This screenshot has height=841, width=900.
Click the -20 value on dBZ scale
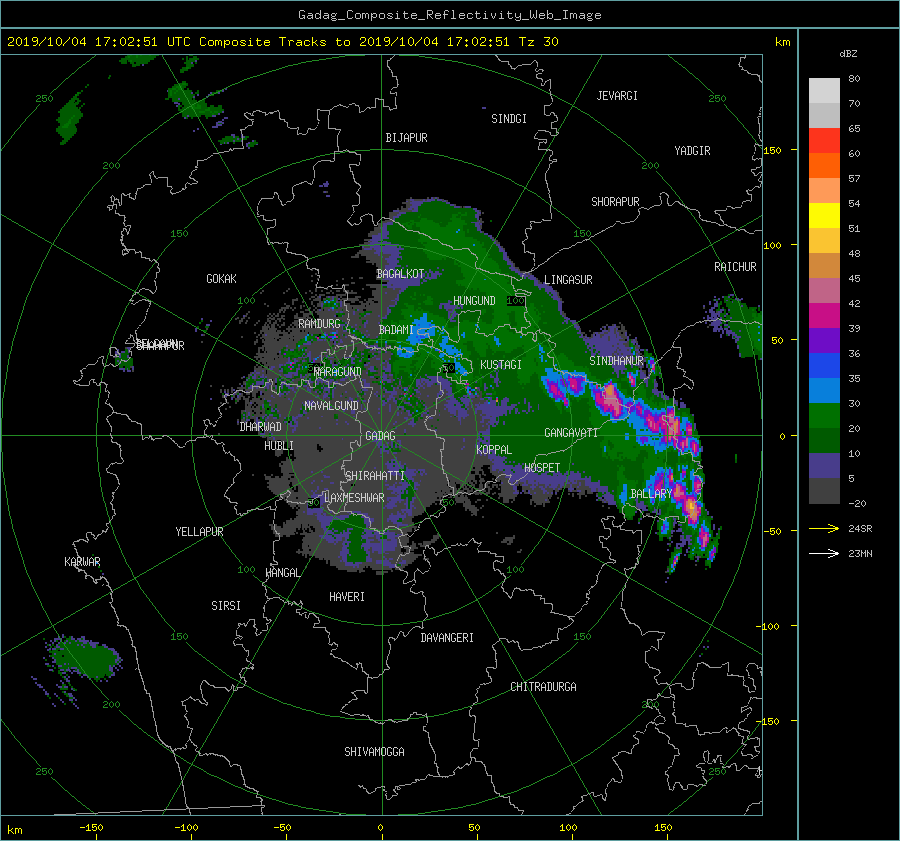coord(857,503)
